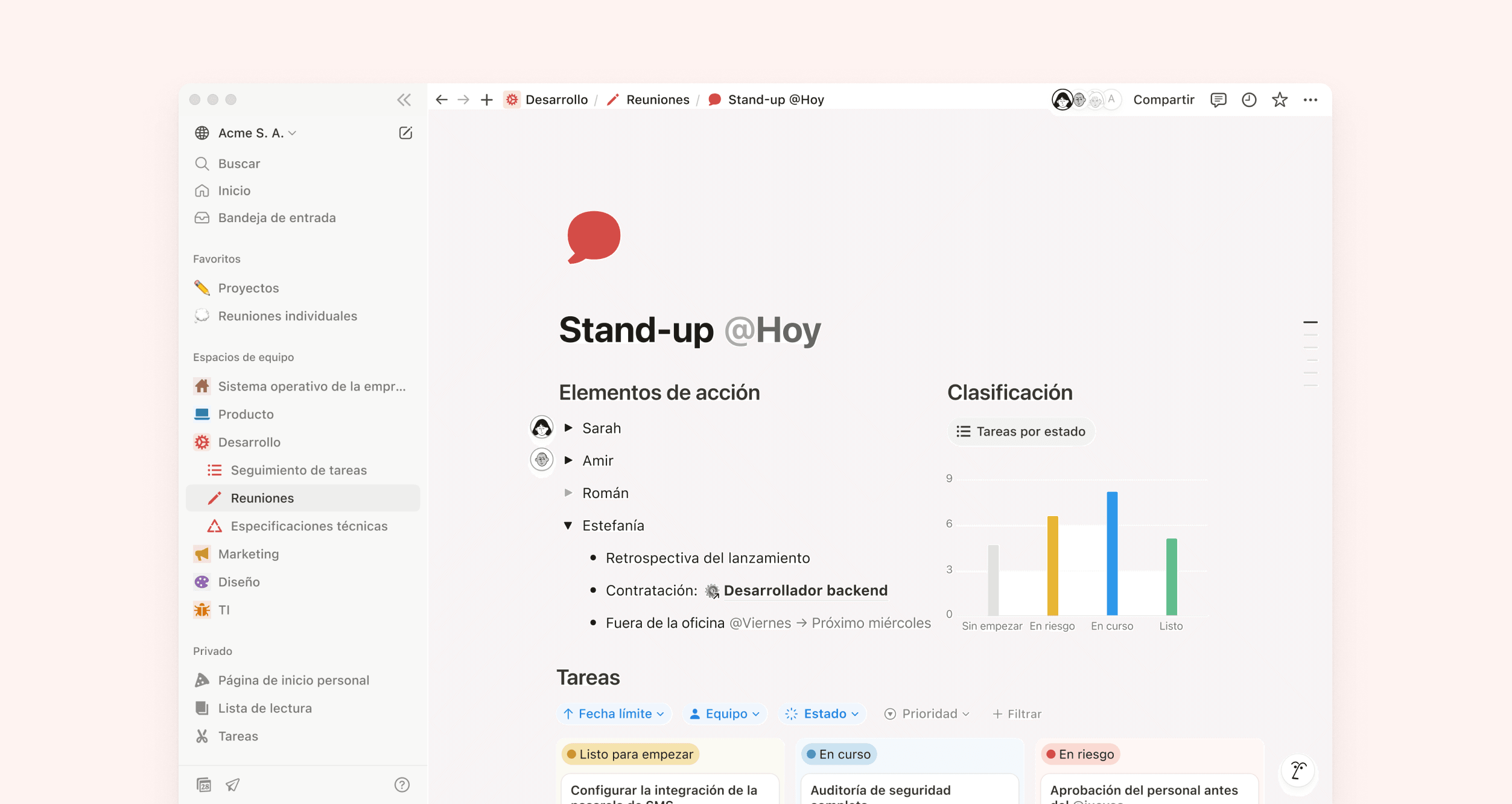
Task: Select Reuniones page in sidebar
Action: [x=303, y=498]
